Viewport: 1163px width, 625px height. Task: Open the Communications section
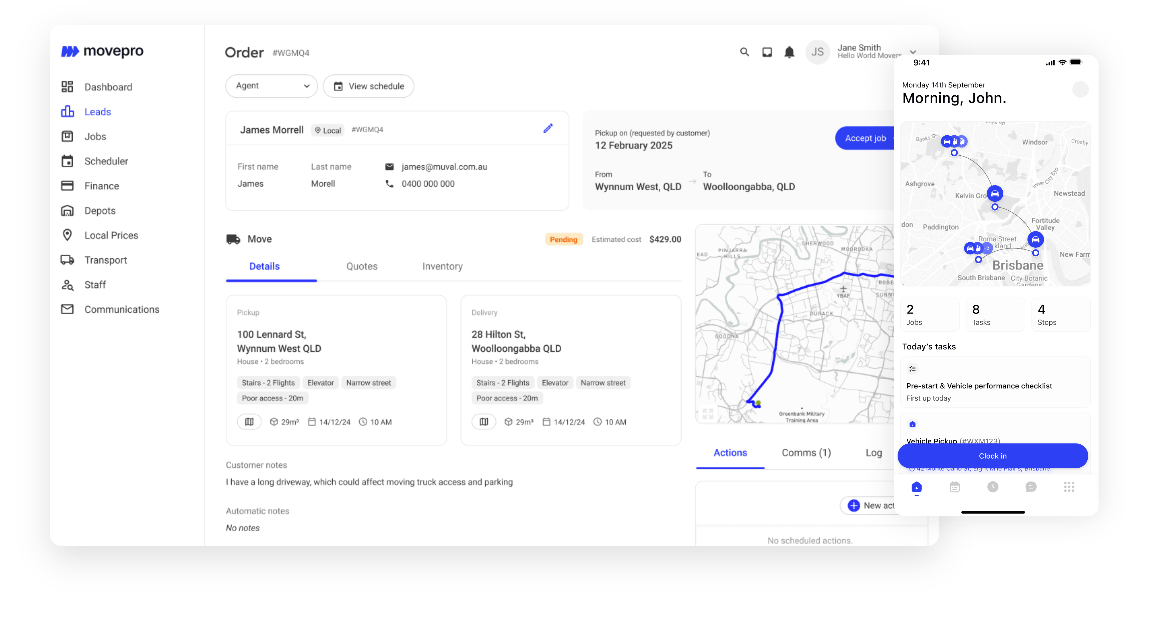pos(111,309)
